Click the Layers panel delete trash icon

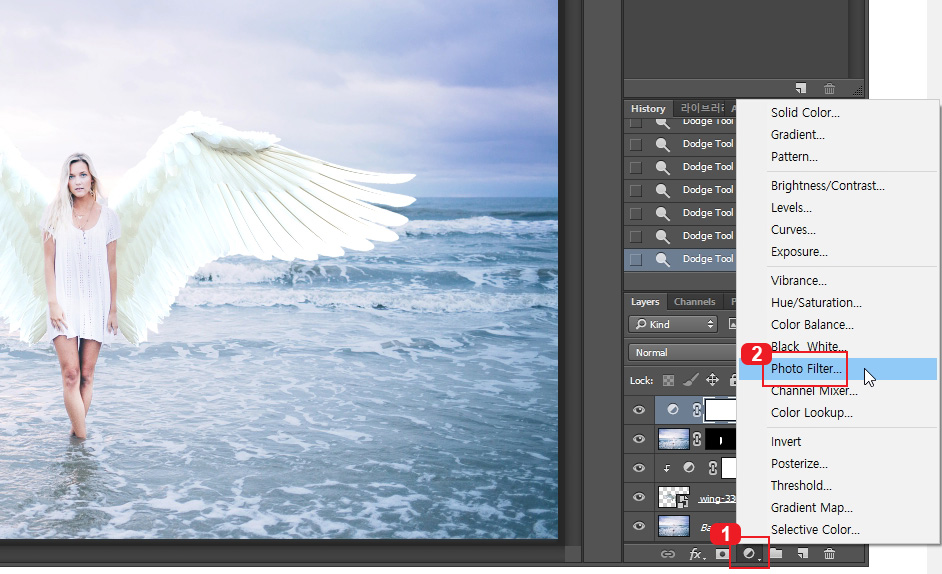pos(829,554)
